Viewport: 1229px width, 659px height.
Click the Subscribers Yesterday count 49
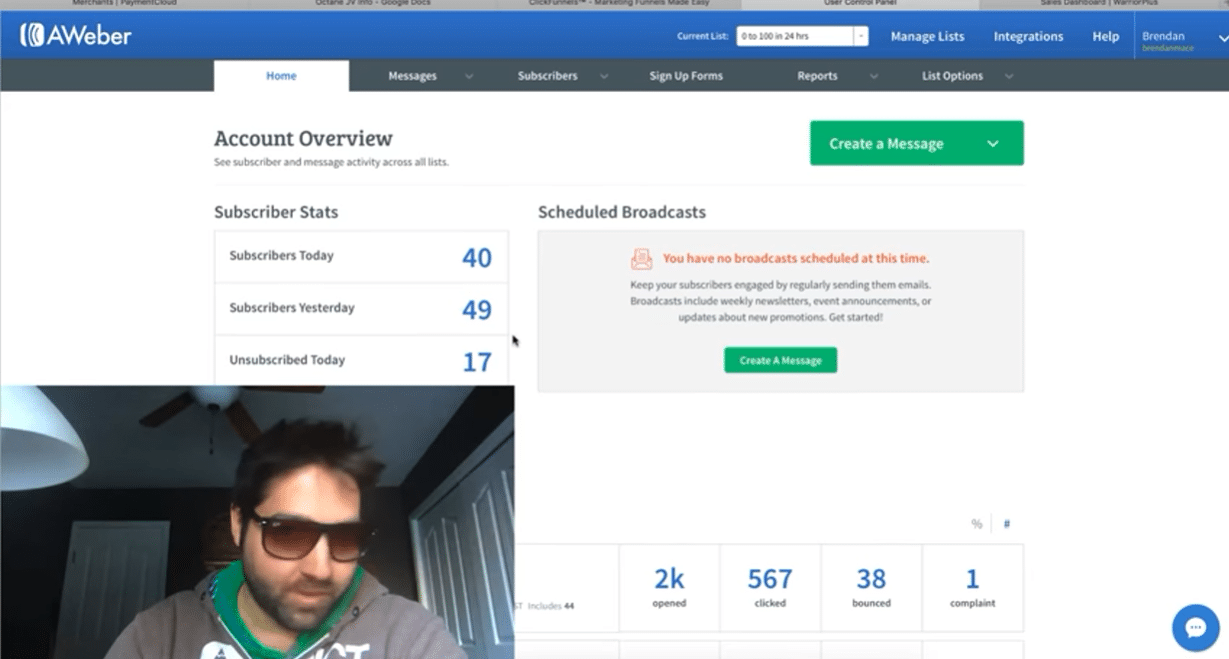(477, 310)
